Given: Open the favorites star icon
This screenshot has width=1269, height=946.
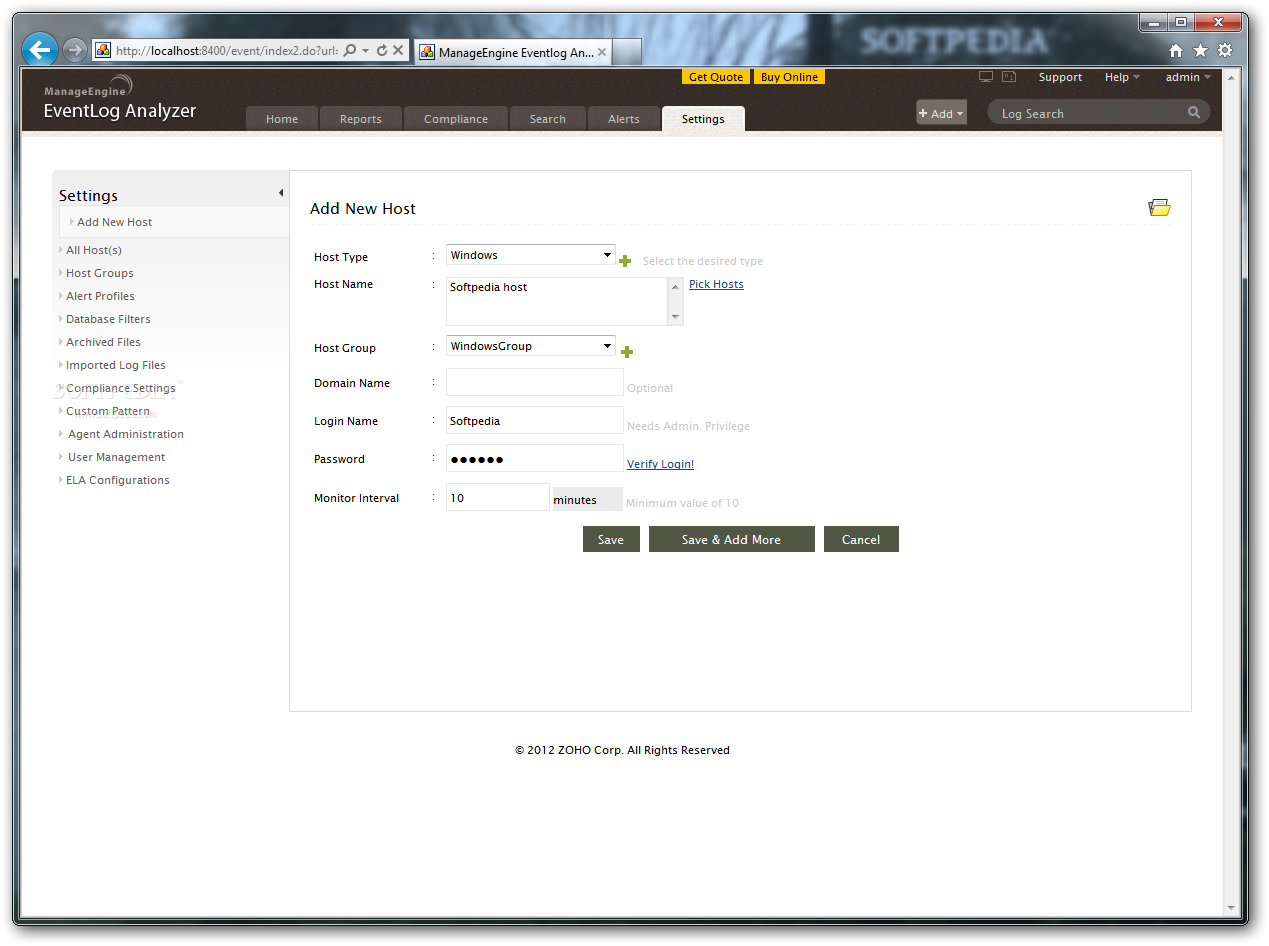Looking at the screenshot, I should click(x=1200, y=51).
